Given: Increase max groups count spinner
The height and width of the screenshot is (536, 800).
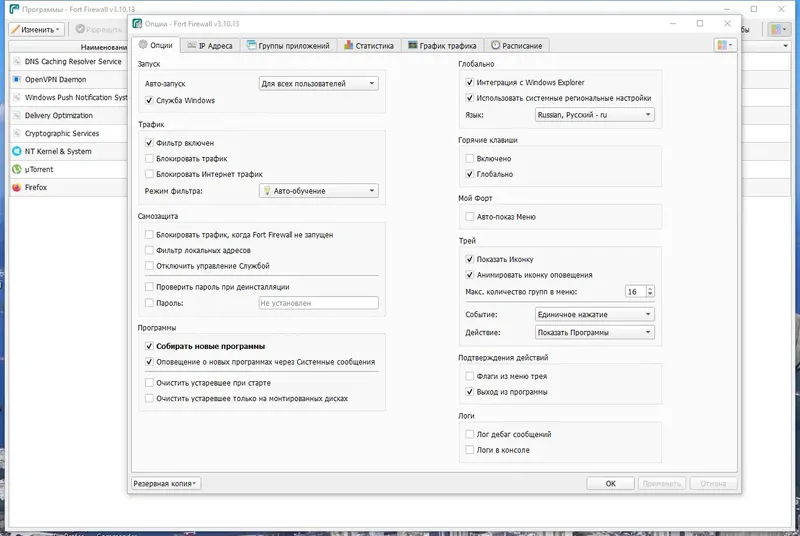Looking at the screenshot, I should [650, 289].
